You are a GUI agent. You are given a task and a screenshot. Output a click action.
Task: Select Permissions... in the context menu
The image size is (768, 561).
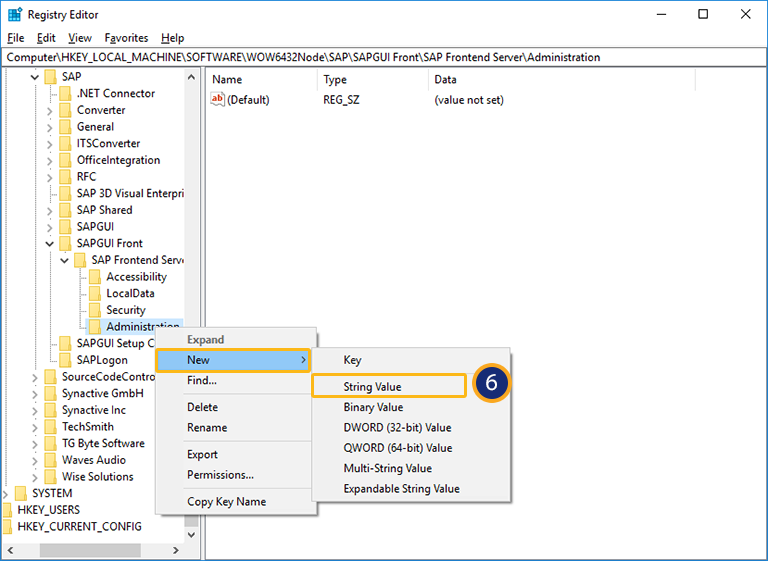[220, 475]
